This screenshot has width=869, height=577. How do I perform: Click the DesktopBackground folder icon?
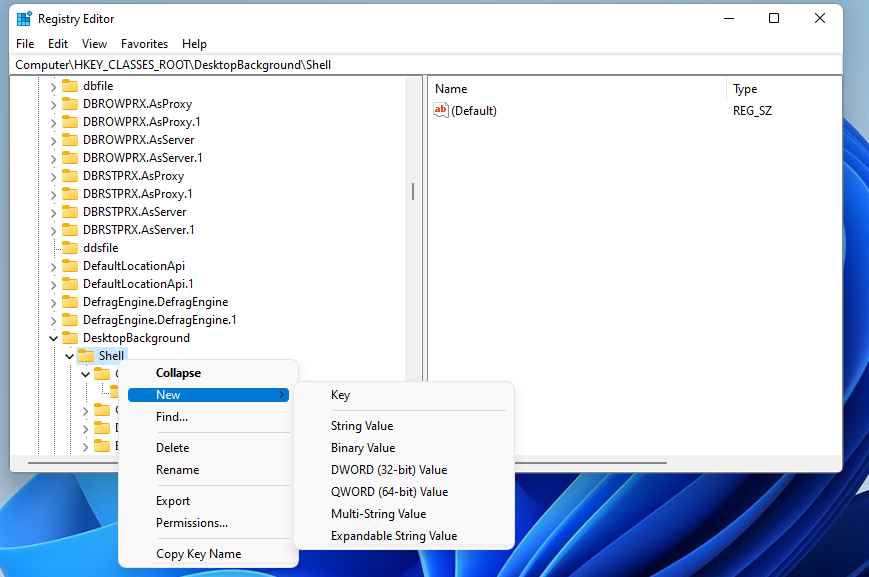coord(70,337)
